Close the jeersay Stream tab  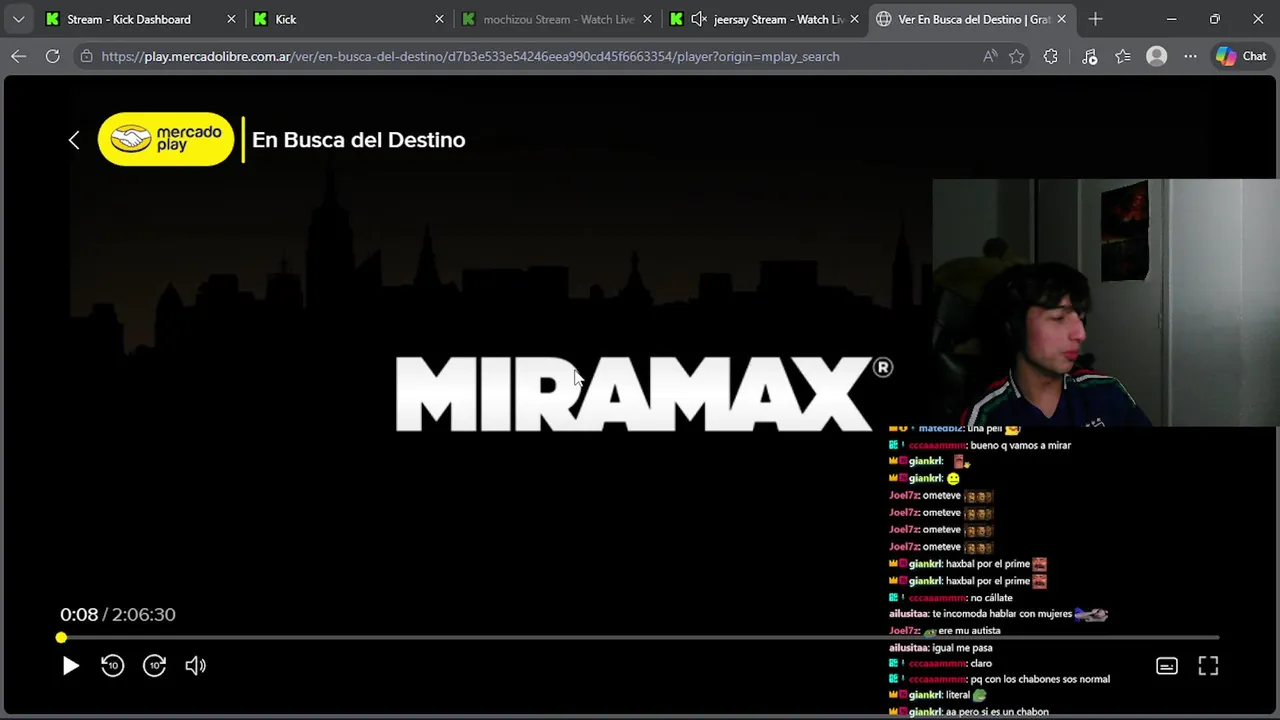tap(854, 19)
